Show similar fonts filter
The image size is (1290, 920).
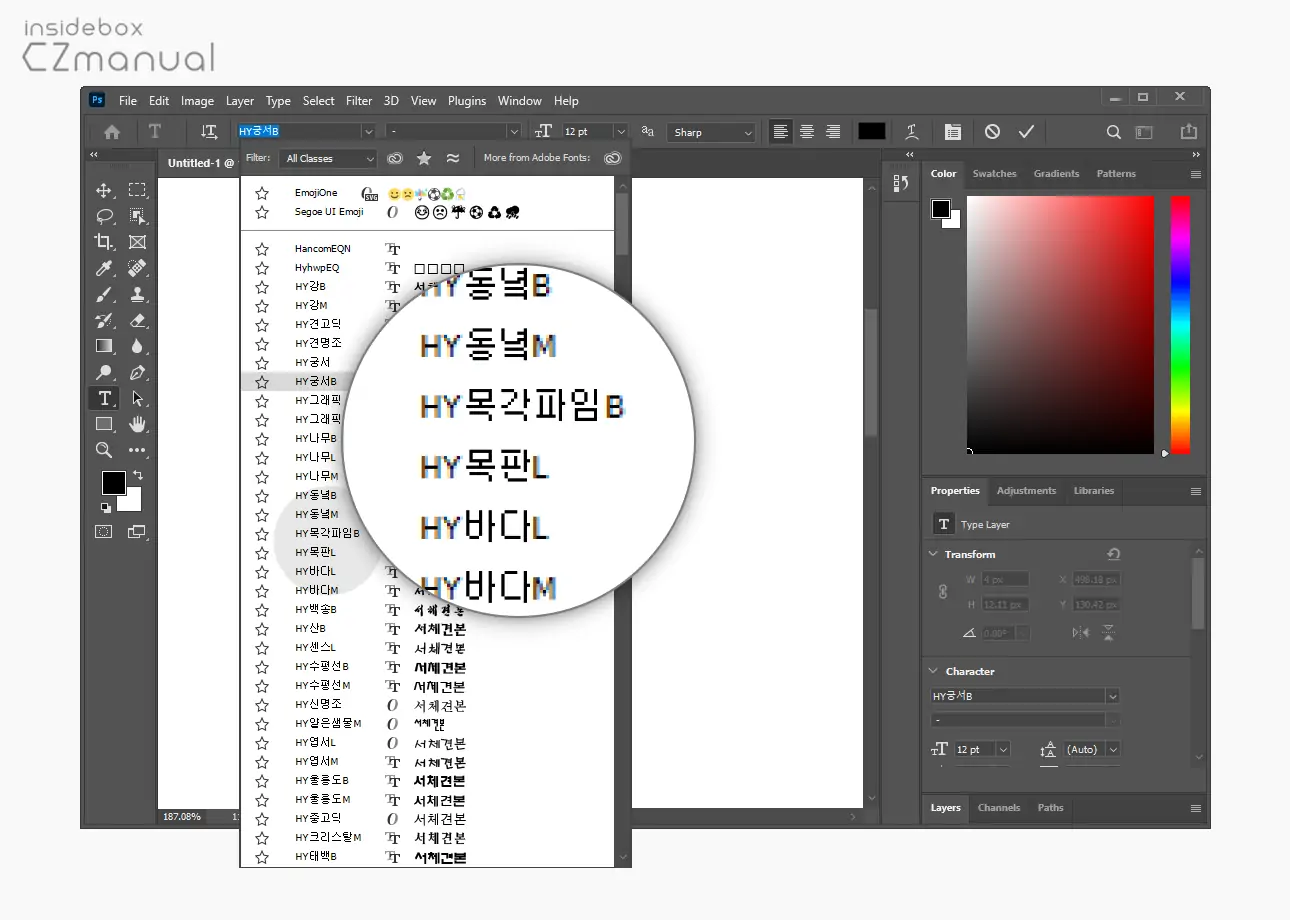(x=453, y=158)
